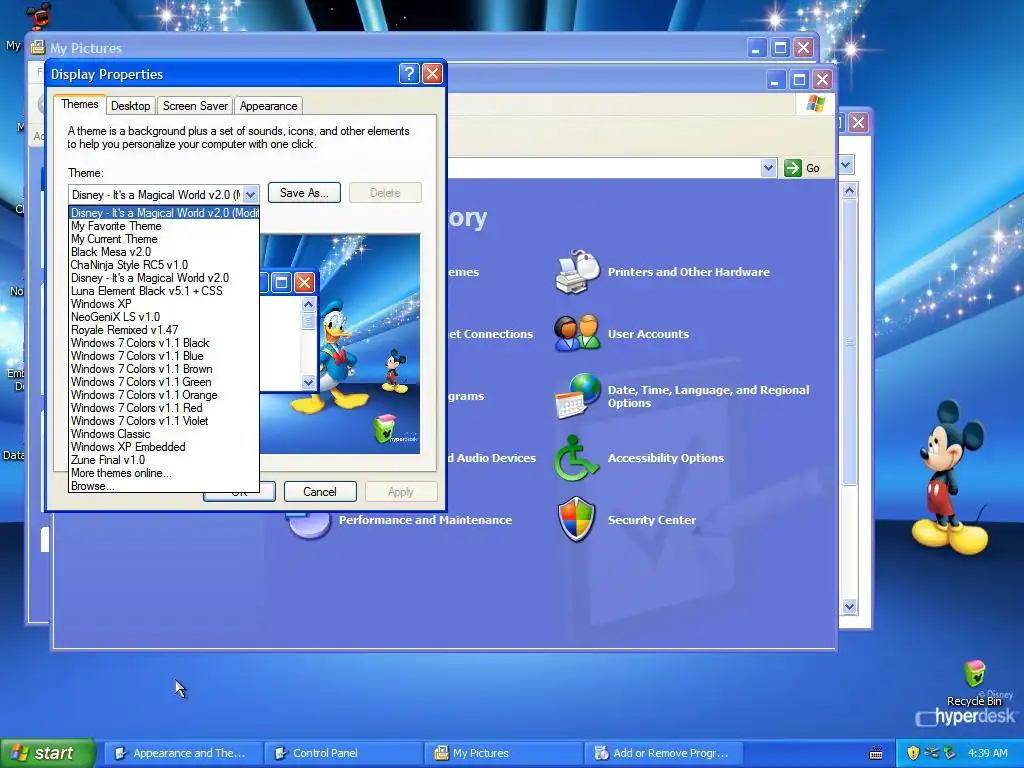1024x768 pixels.
Task: Click the Control Panel address bar field
Action: point(604,168)
